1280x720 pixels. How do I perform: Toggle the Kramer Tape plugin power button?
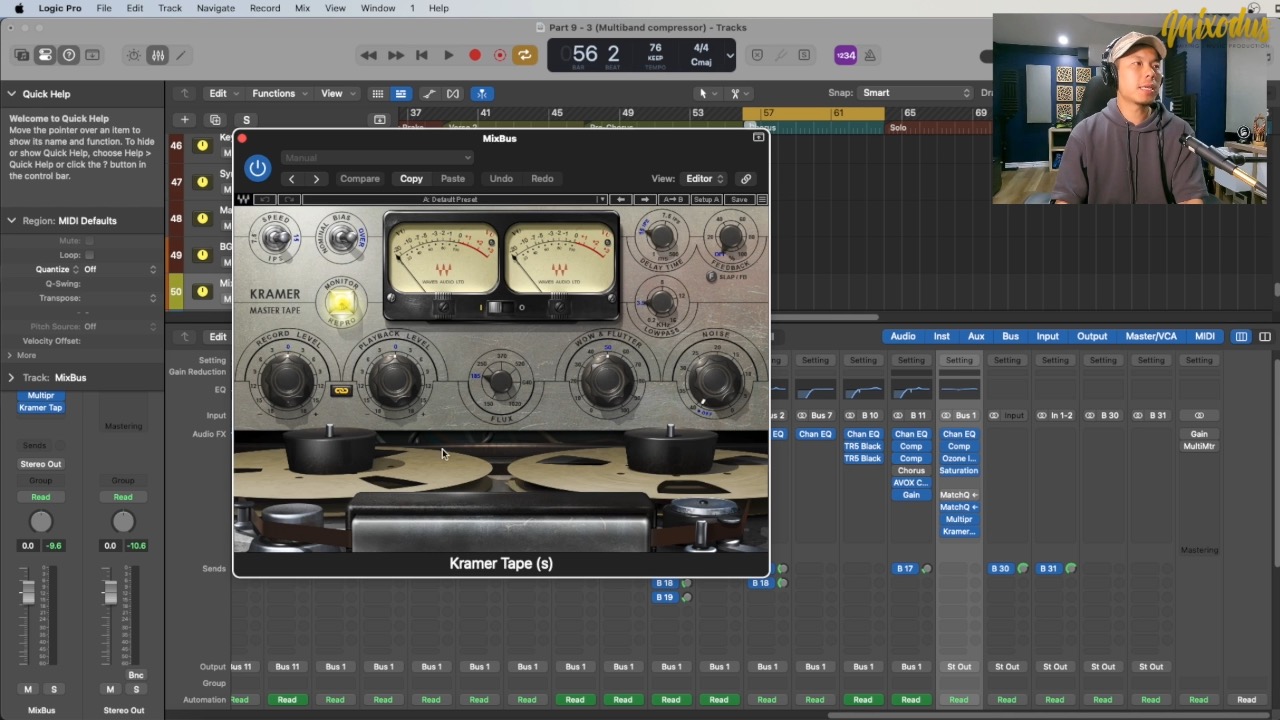pos(258,168)
